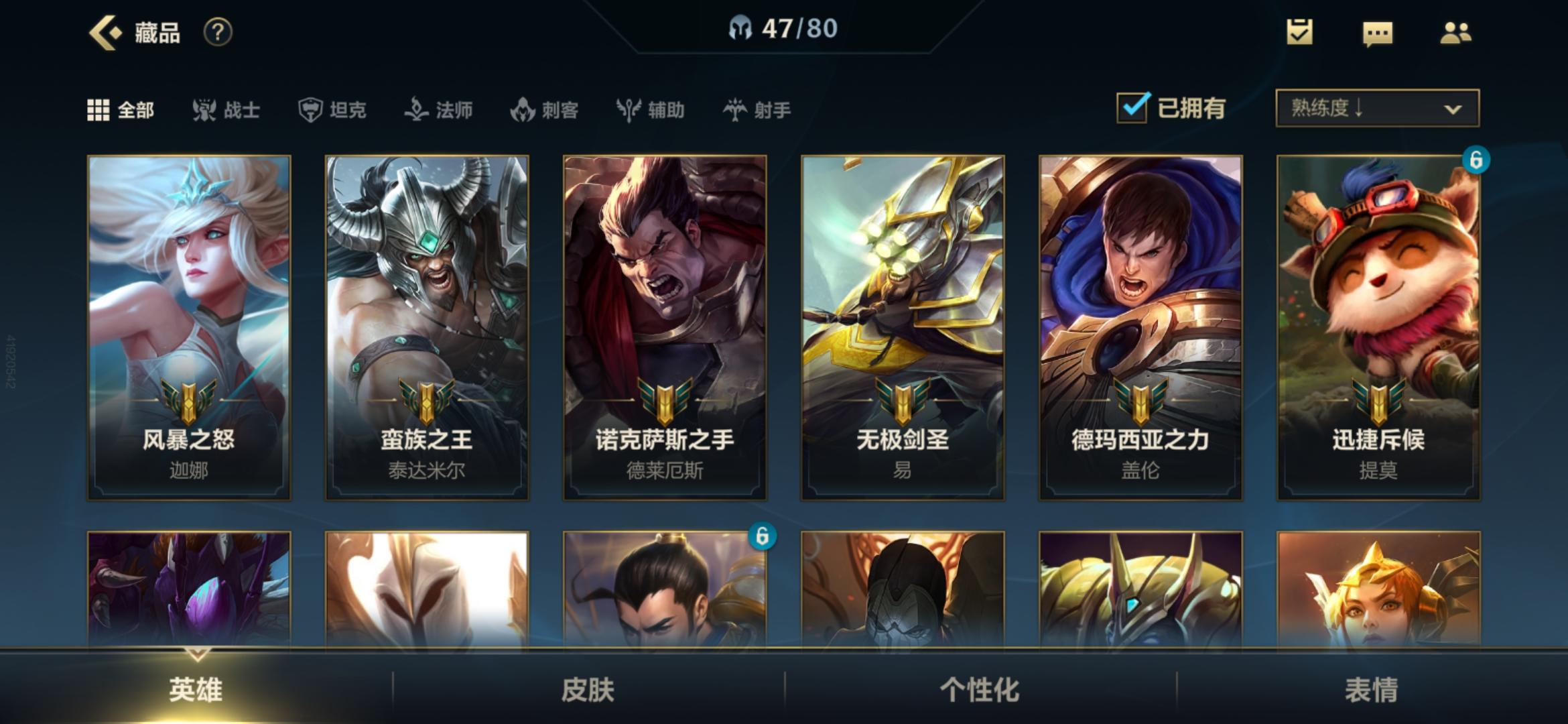1568x724 pixels.
Task: Toggle the 已拥有 owned checkbox
Action: [1133, 107]
